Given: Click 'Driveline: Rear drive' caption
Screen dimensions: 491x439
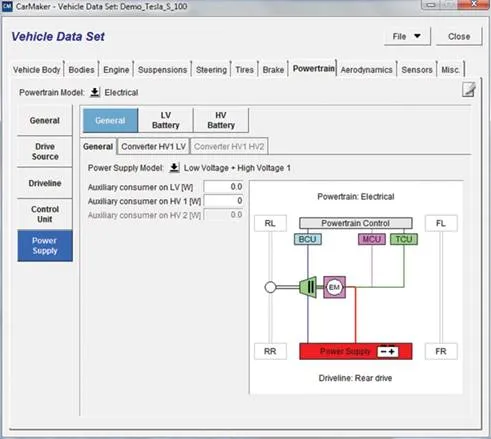Looking at the screenshot, I should click(355, 378).
